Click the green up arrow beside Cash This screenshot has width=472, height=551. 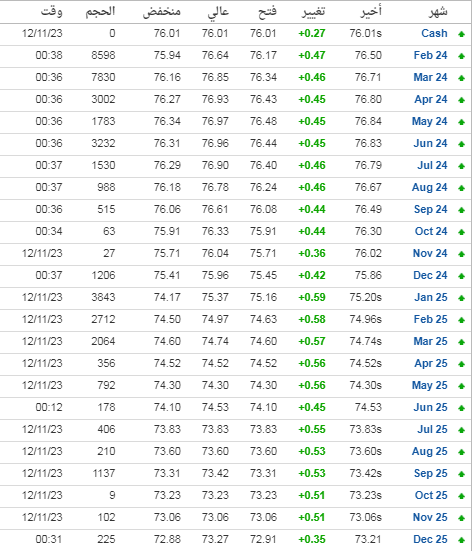[461, 34]
